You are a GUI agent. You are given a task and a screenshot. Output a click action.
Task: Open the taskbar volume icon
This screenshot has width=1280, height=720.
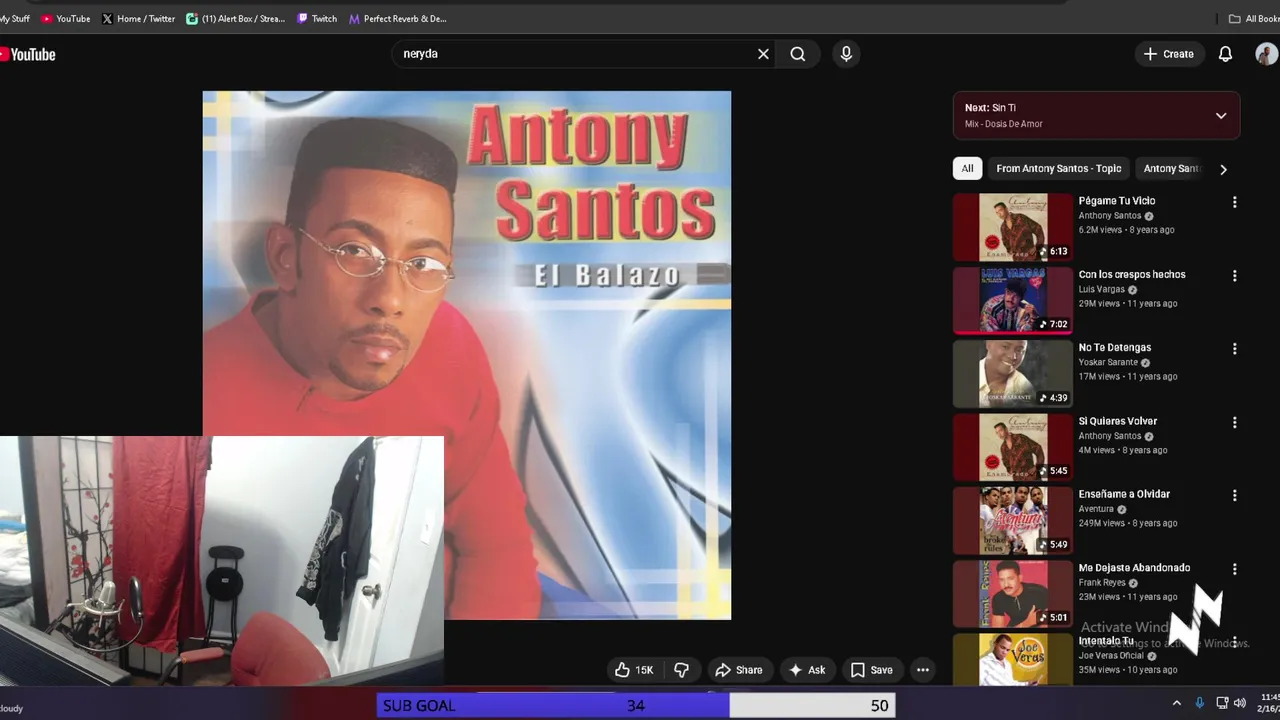click(x=1240, y=703)
